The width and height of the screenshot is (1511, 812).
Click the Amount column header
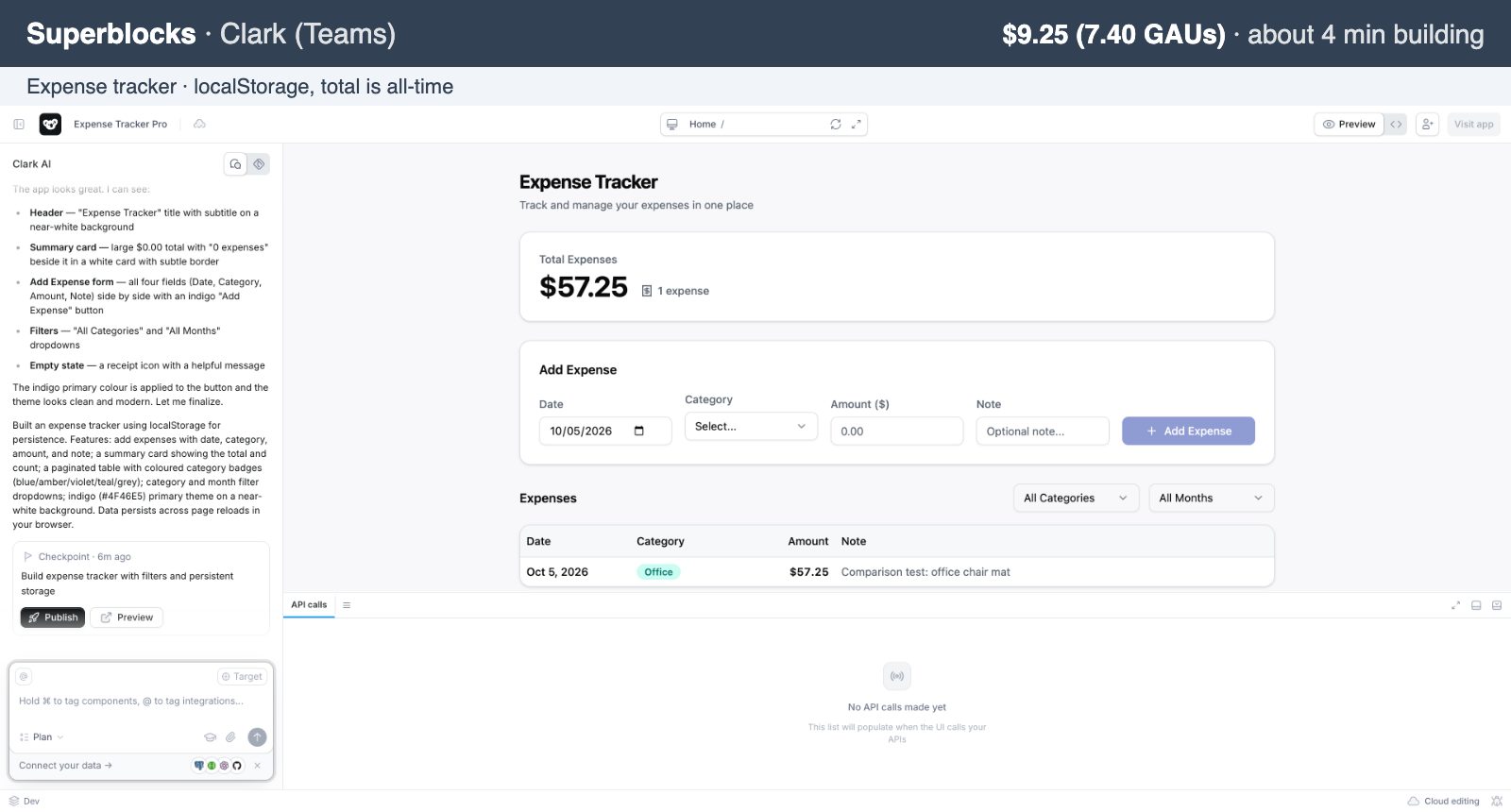coord(808,541)
